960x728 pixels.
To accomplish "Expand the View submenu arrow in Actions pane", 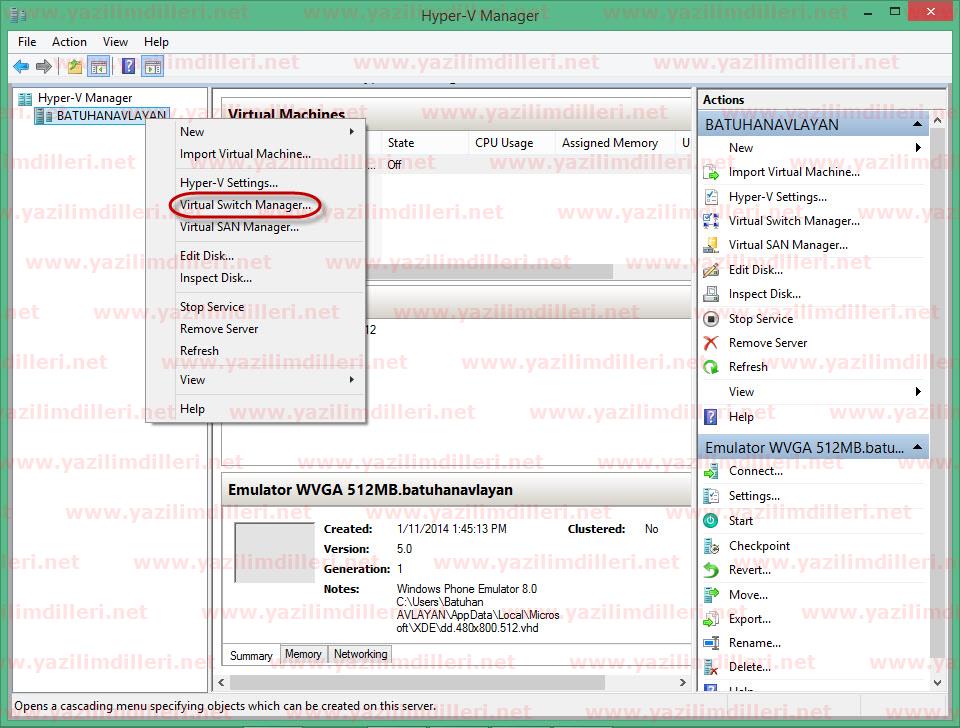I will click(918, 392).
